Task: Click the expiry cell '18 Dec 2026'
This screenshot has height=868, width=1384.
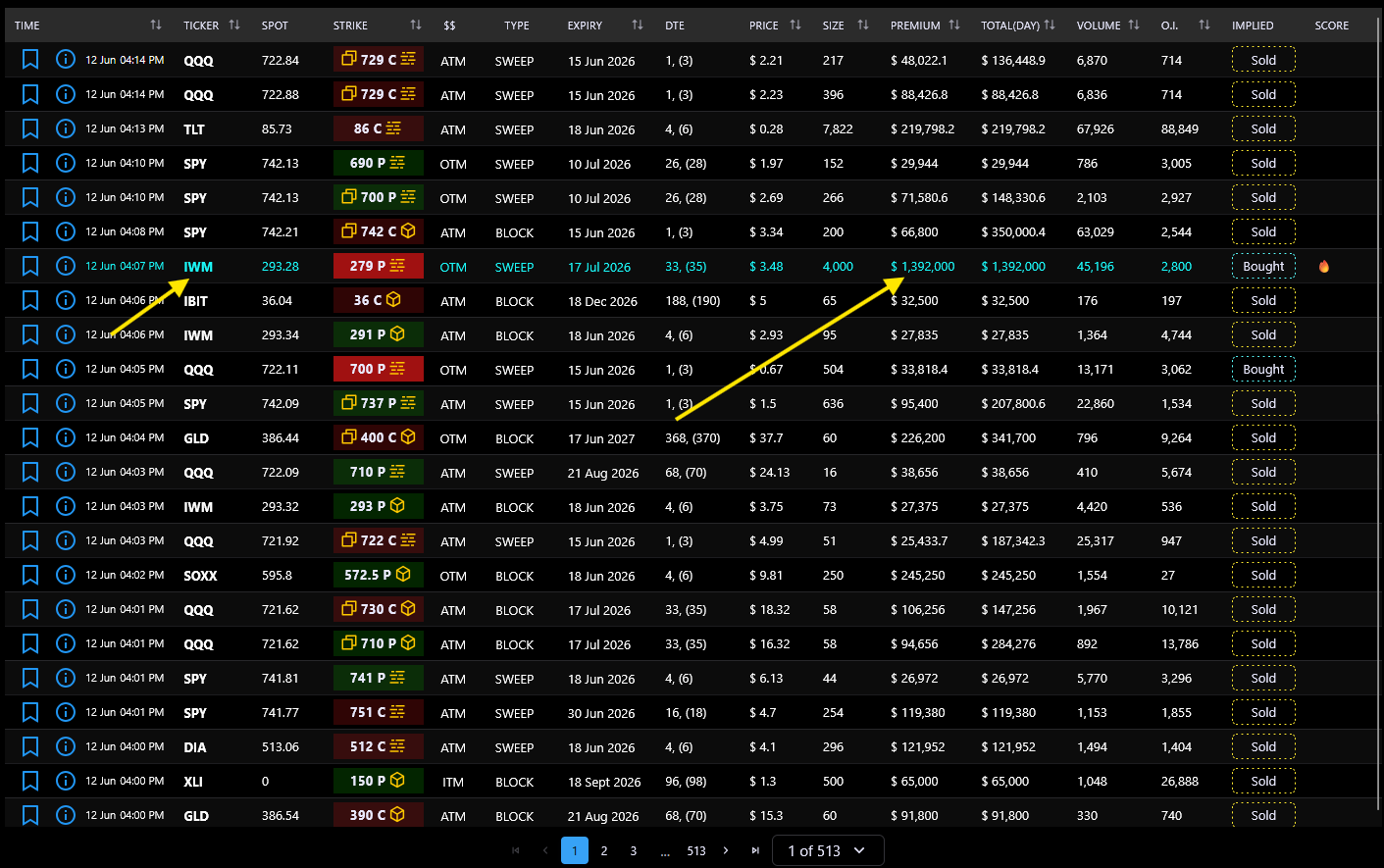Action: click(x=602, y=301)
